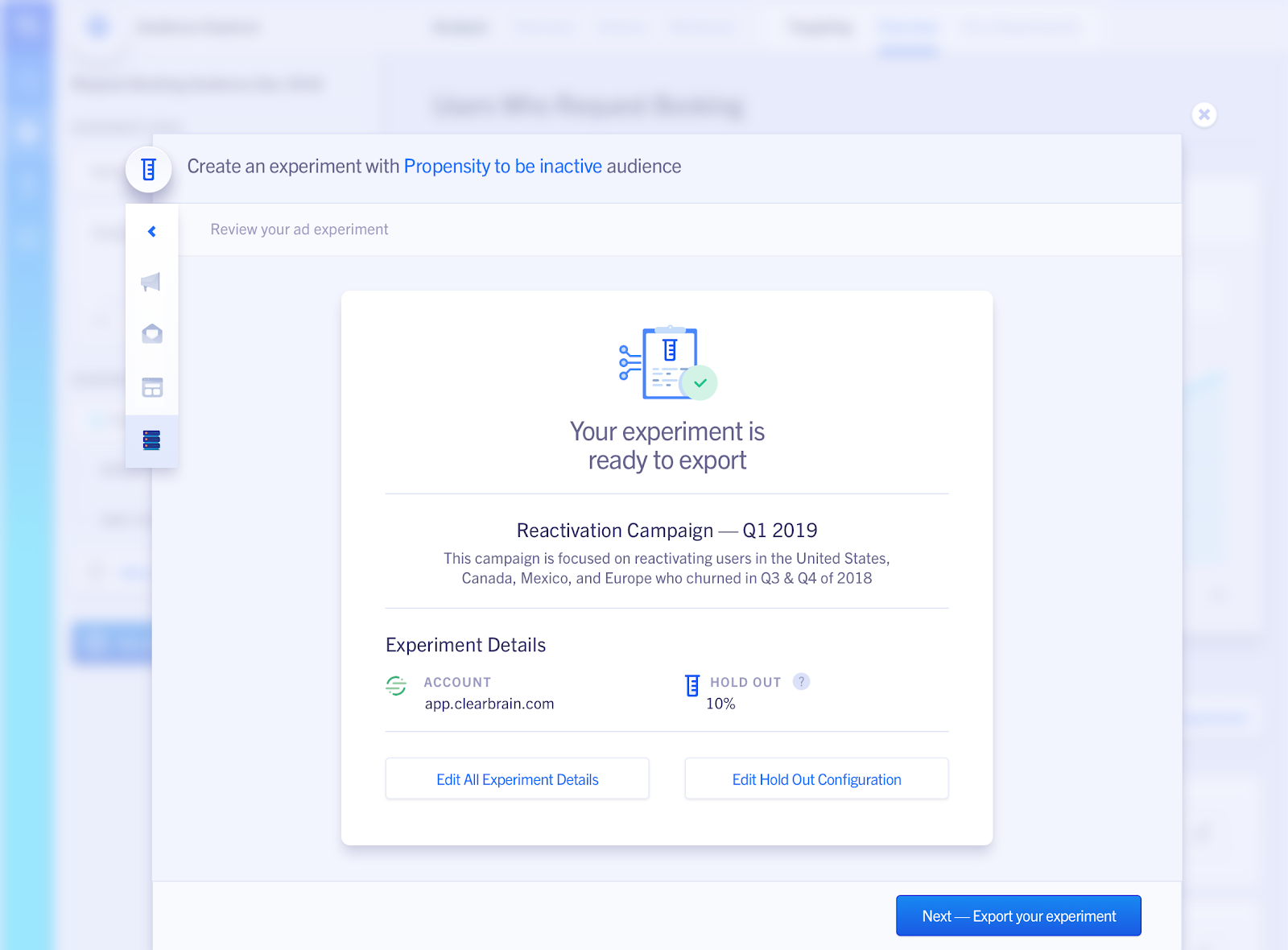Click the campaign description paragraph
1288x950 pixels.
667,568
